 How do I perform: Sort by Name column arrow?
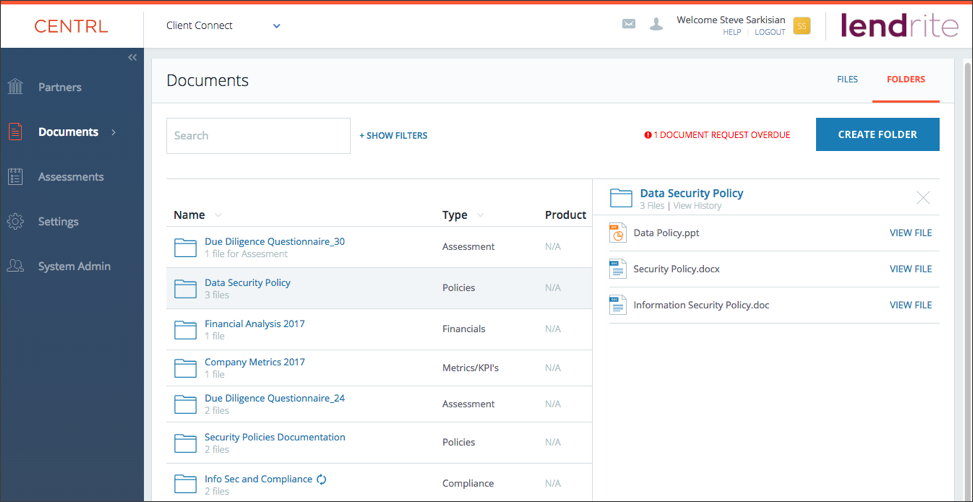[218, 215]
